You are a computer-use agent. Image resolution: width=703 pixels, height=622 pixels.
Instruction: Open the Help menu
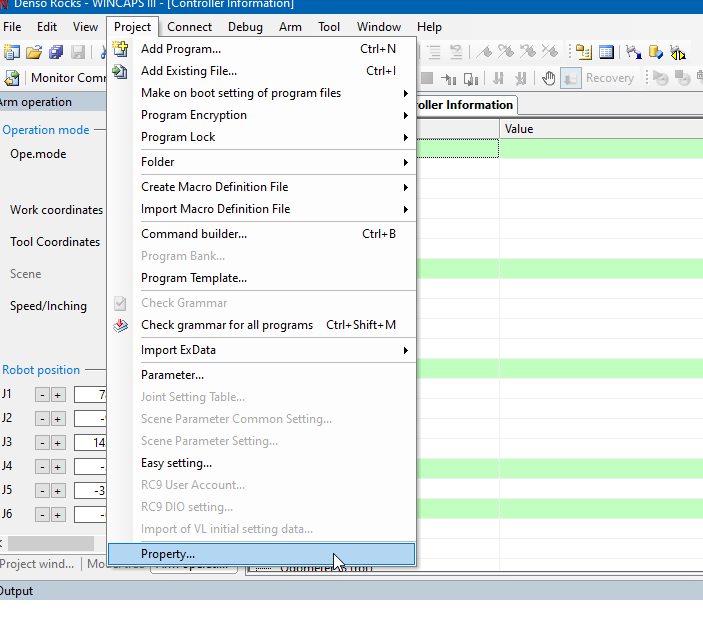pos(429,27)
